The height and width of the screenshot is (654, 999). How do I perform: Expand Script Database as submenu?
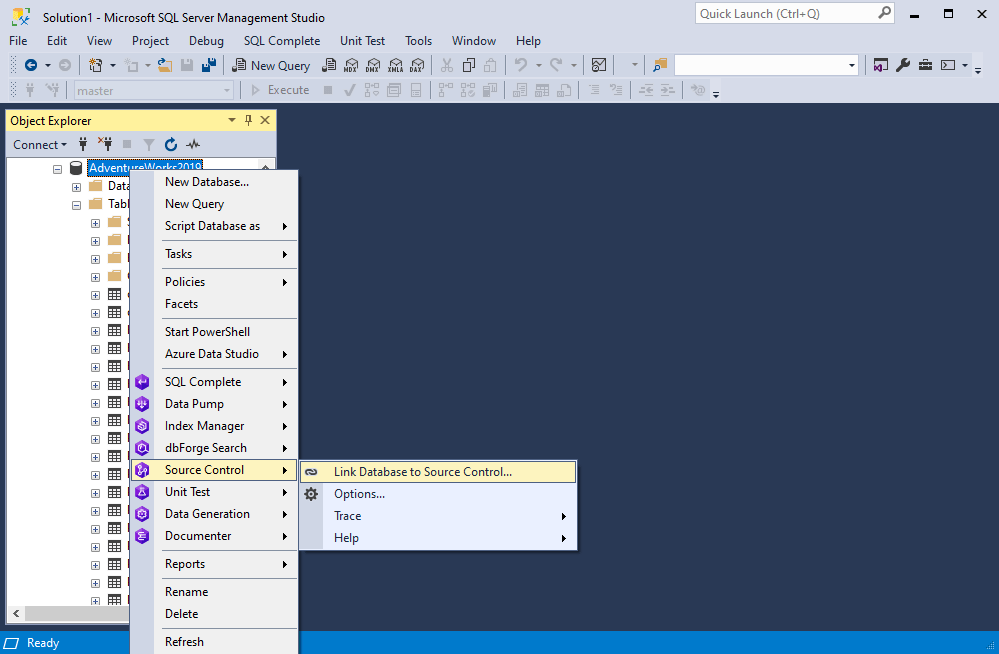213,226
